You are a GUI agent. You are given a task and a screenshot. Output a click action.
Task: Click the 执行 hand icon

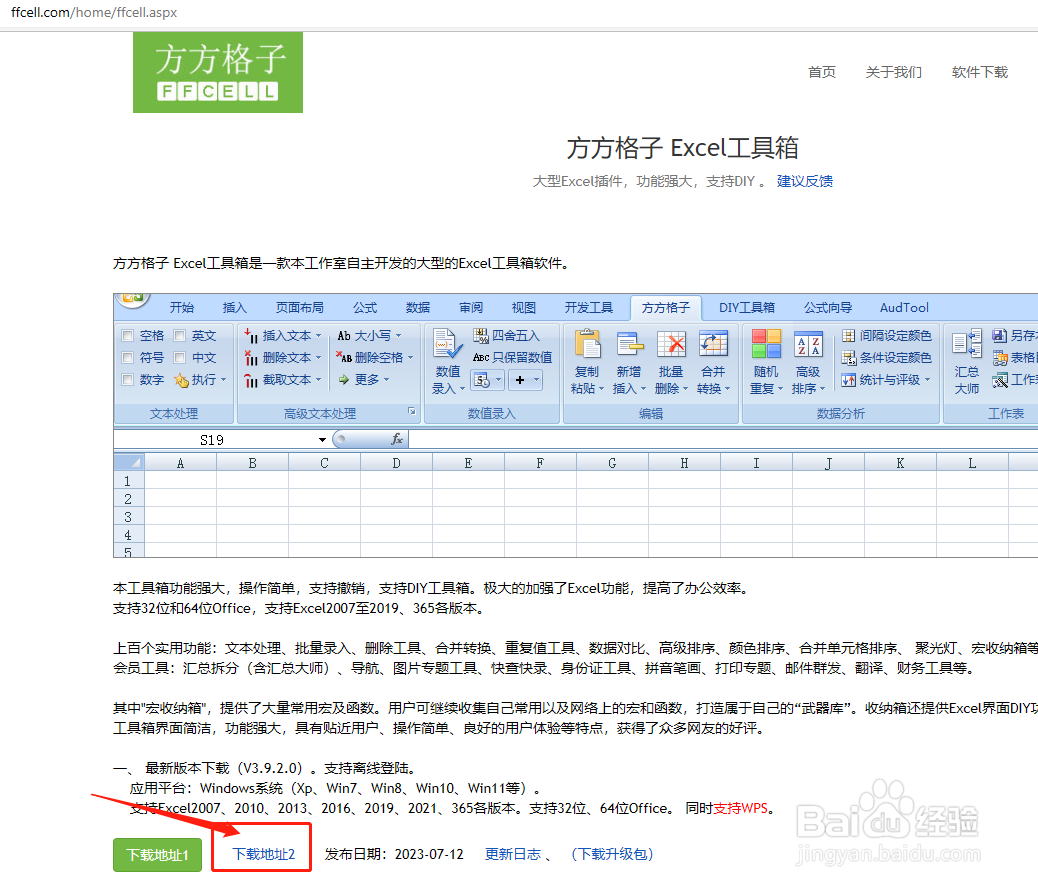181,380
